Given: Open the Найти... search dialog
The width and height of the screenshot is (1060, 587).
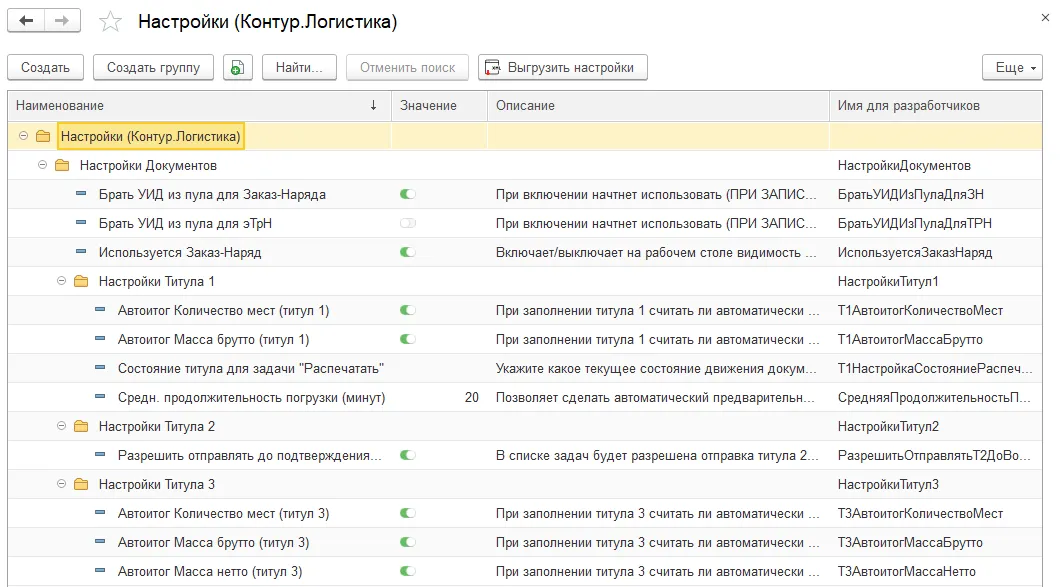Looking at the screenshot, I should point(299,68).
